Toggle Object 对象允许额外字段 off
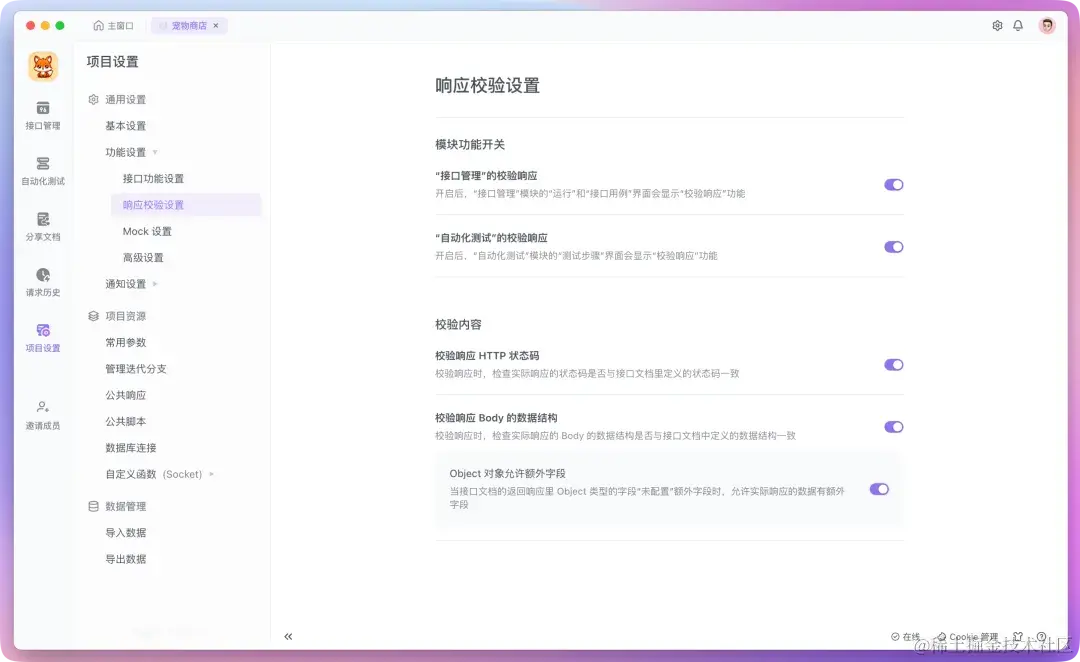 (x=879, y=489)
